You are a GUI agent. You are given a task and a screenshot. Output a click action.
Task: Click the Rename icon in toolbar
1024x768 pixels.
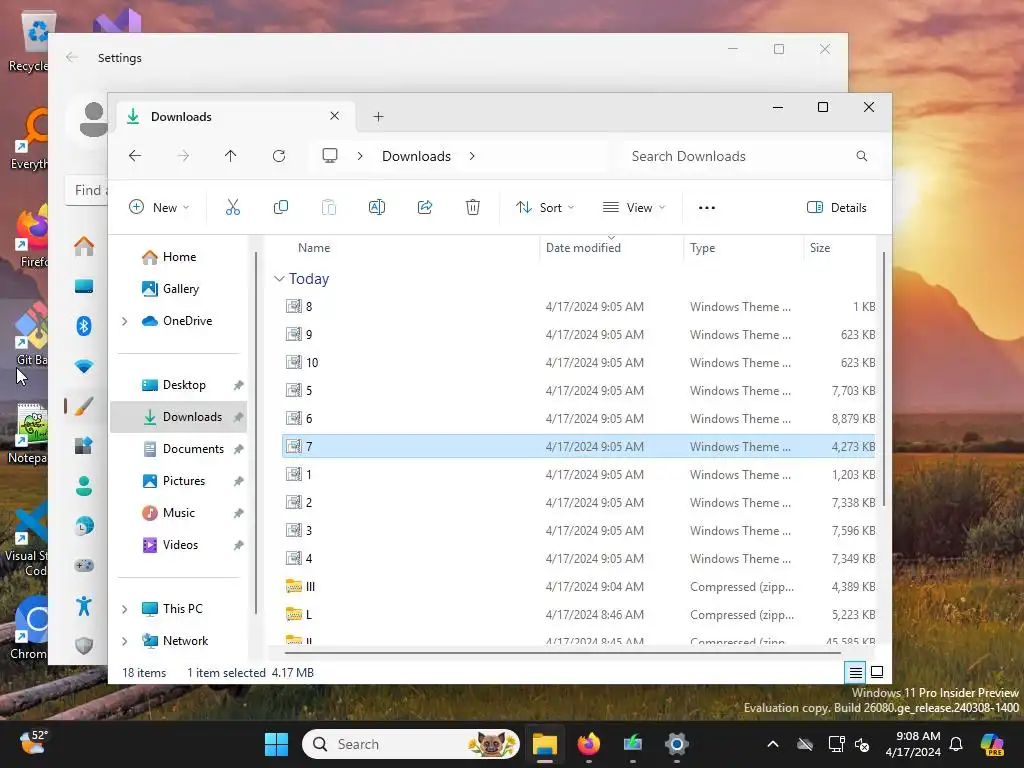pyautogui.click(x=377, y=208)
